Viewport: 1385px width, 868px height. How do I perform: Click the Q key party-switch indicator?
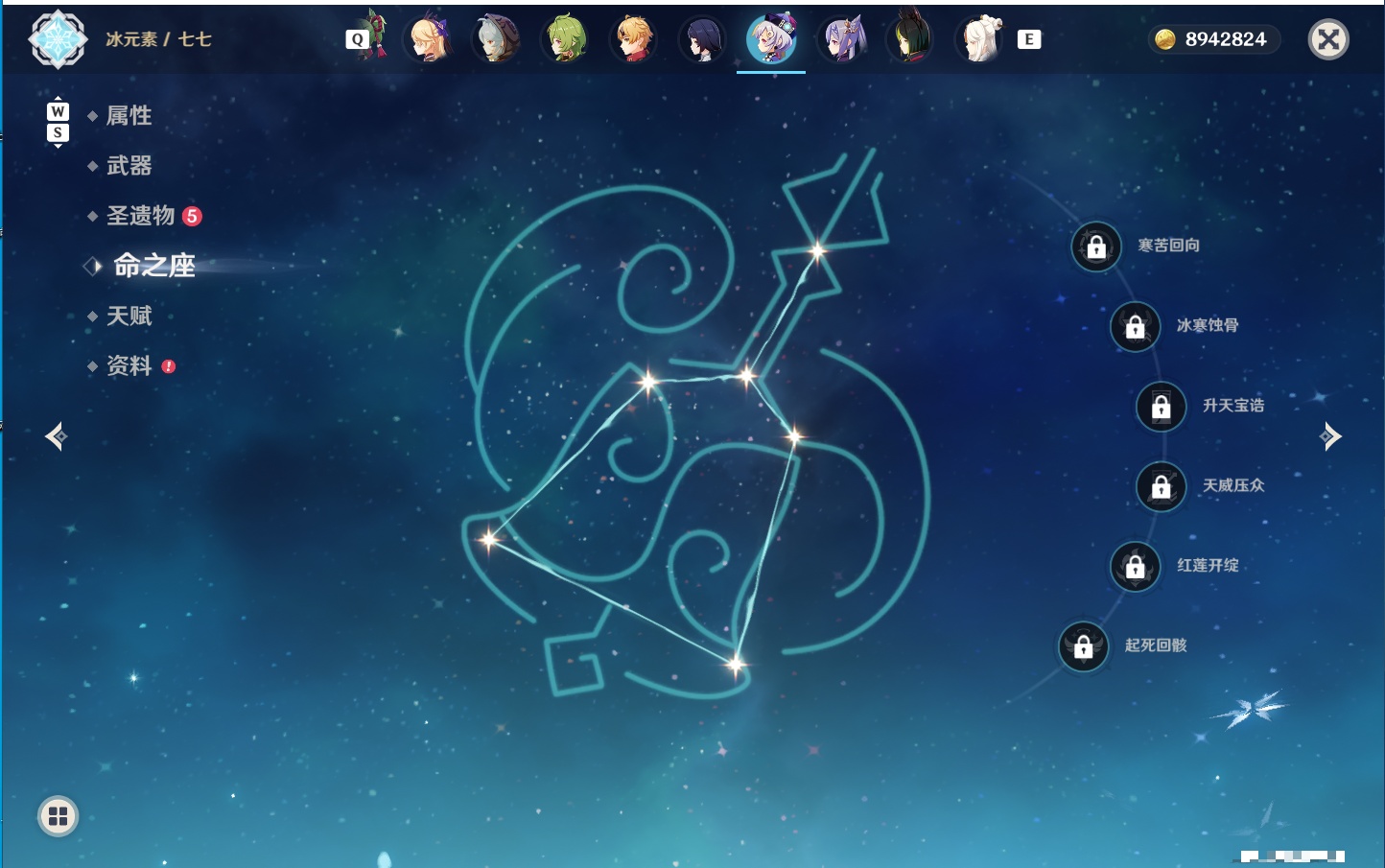[358, 39]
